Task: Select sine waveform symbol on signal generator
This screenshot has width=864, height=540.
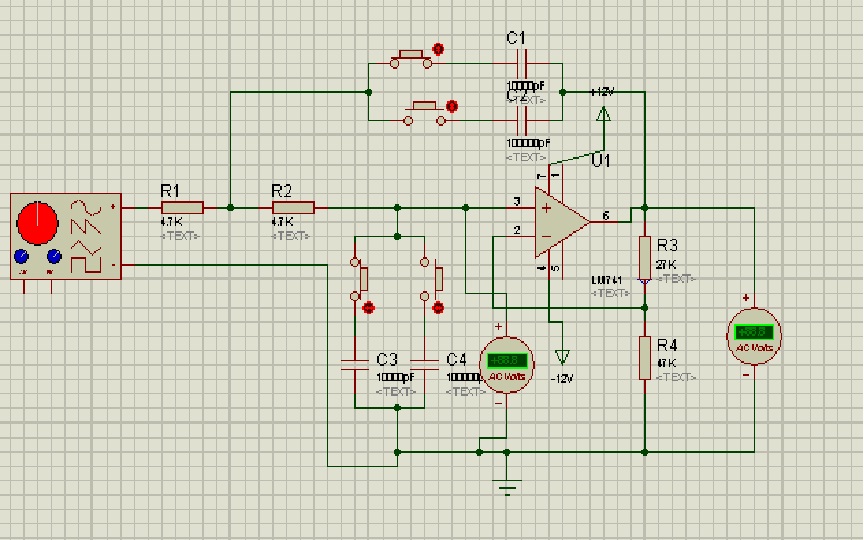Action: click(85, 208)
